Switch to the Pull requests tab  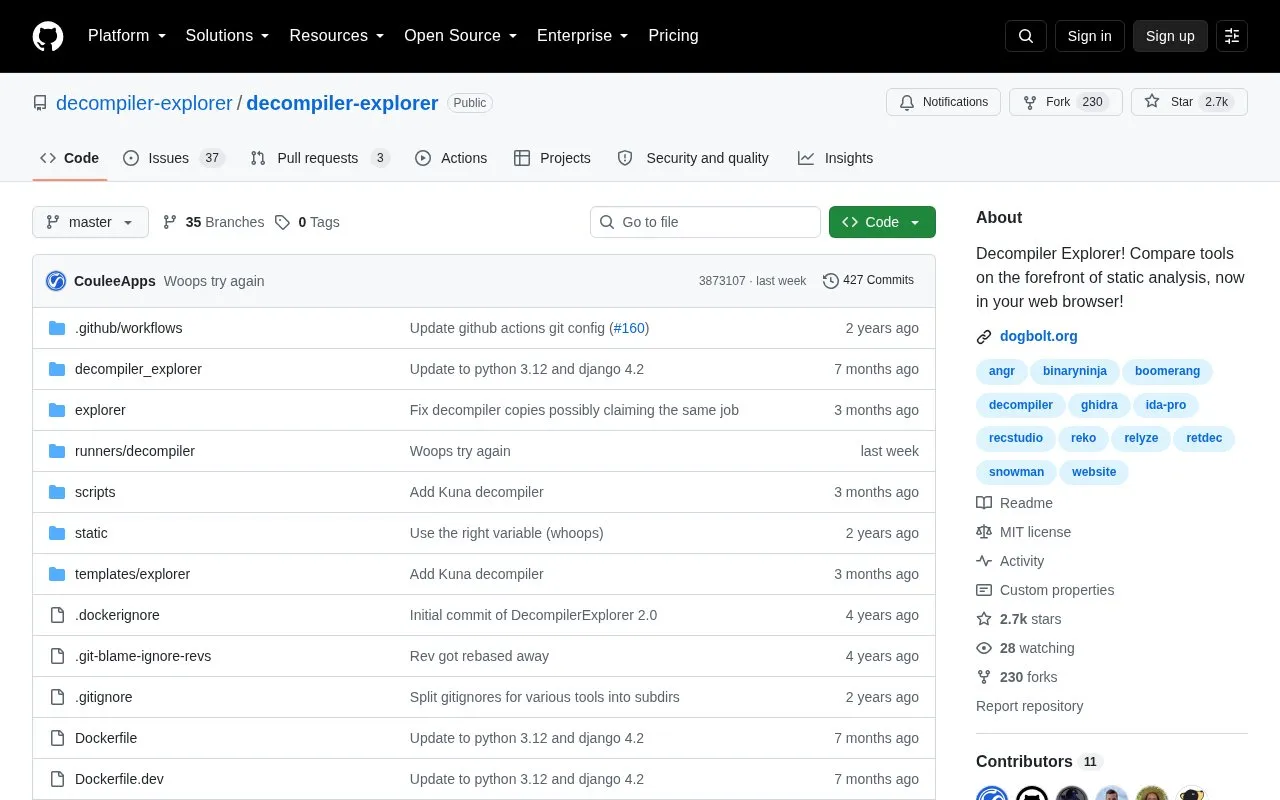[x=319, y=158]
